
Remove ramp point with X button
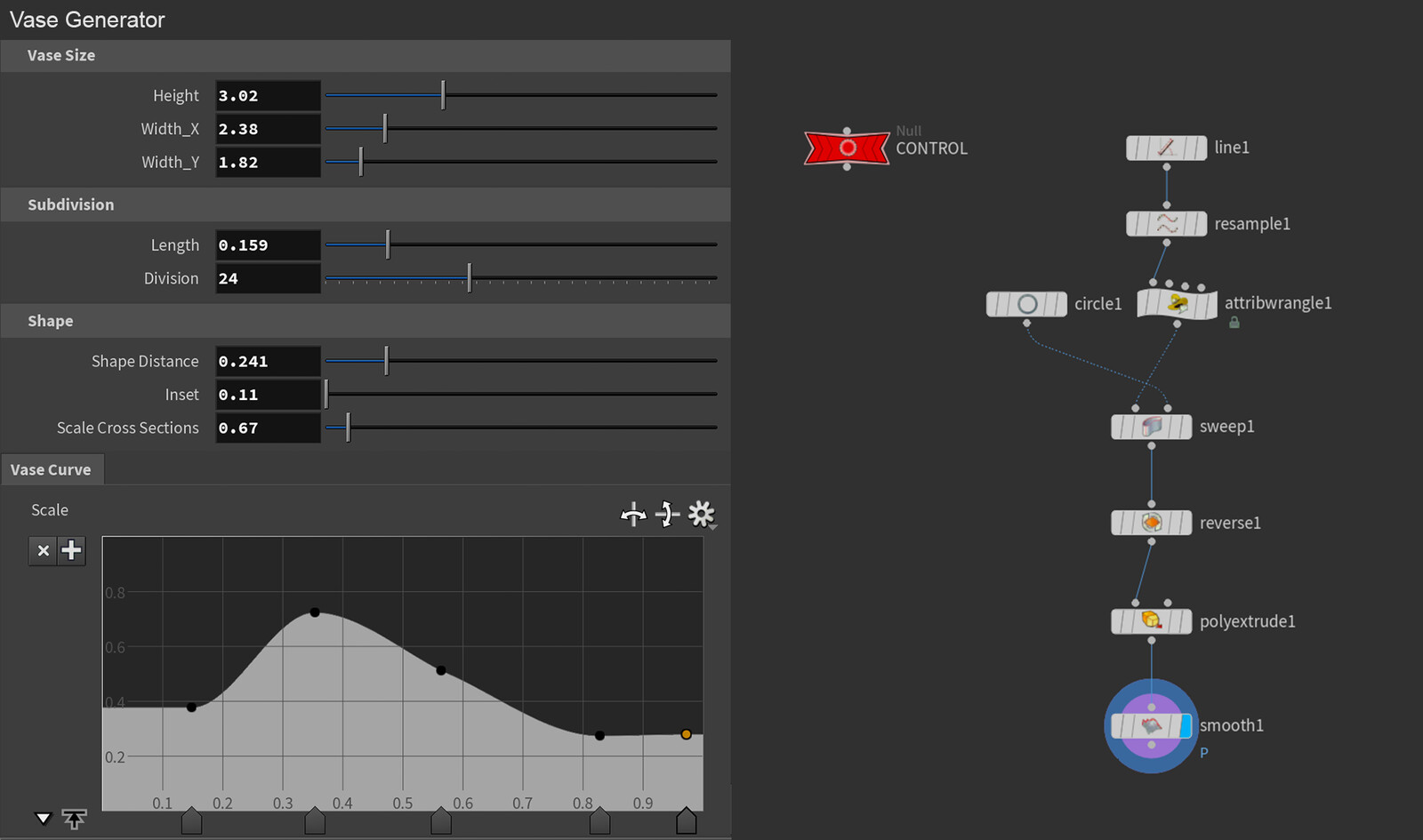[x=43, y=551]
